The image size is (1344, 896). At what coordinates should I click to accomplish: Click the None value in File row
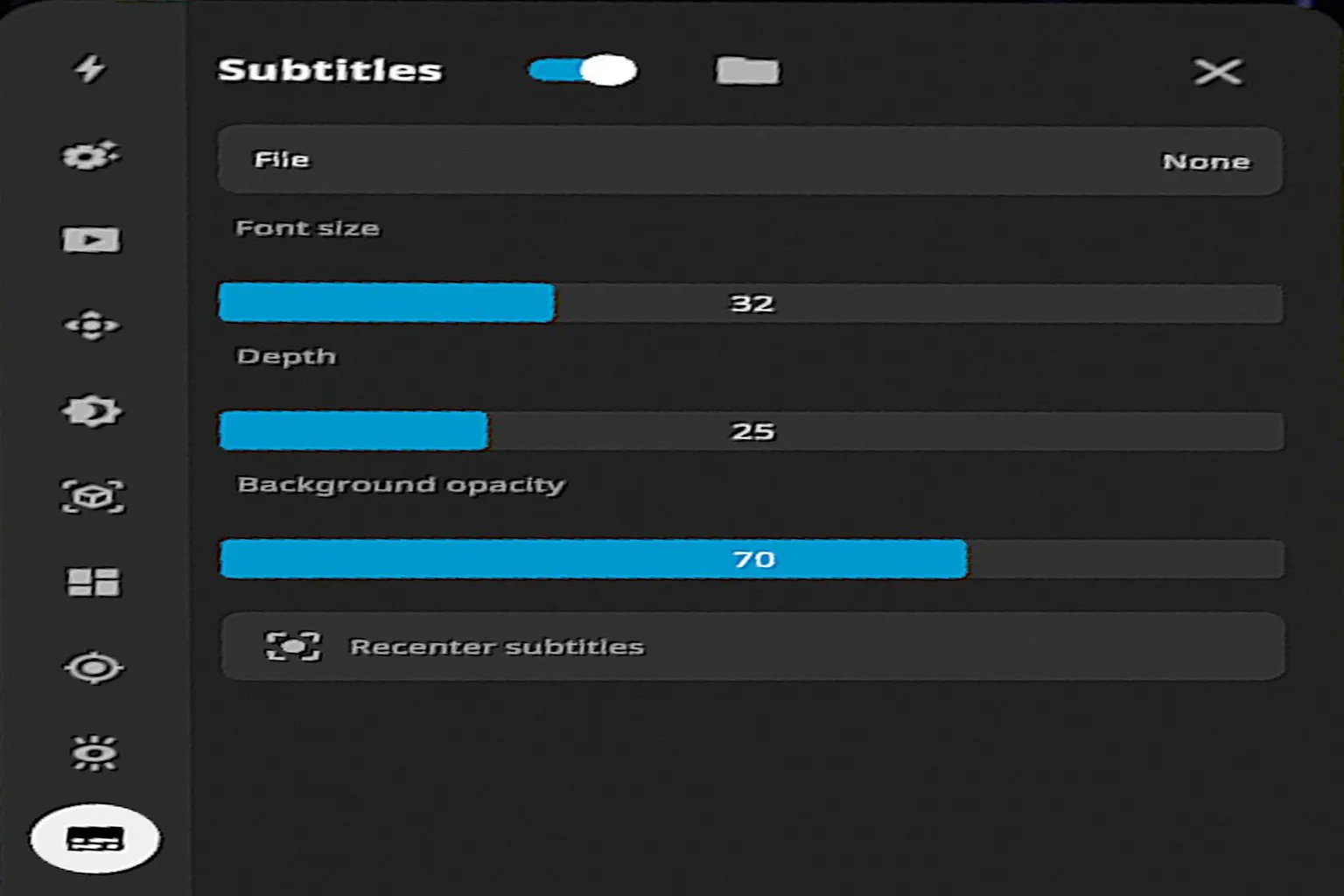[1206, 162]
